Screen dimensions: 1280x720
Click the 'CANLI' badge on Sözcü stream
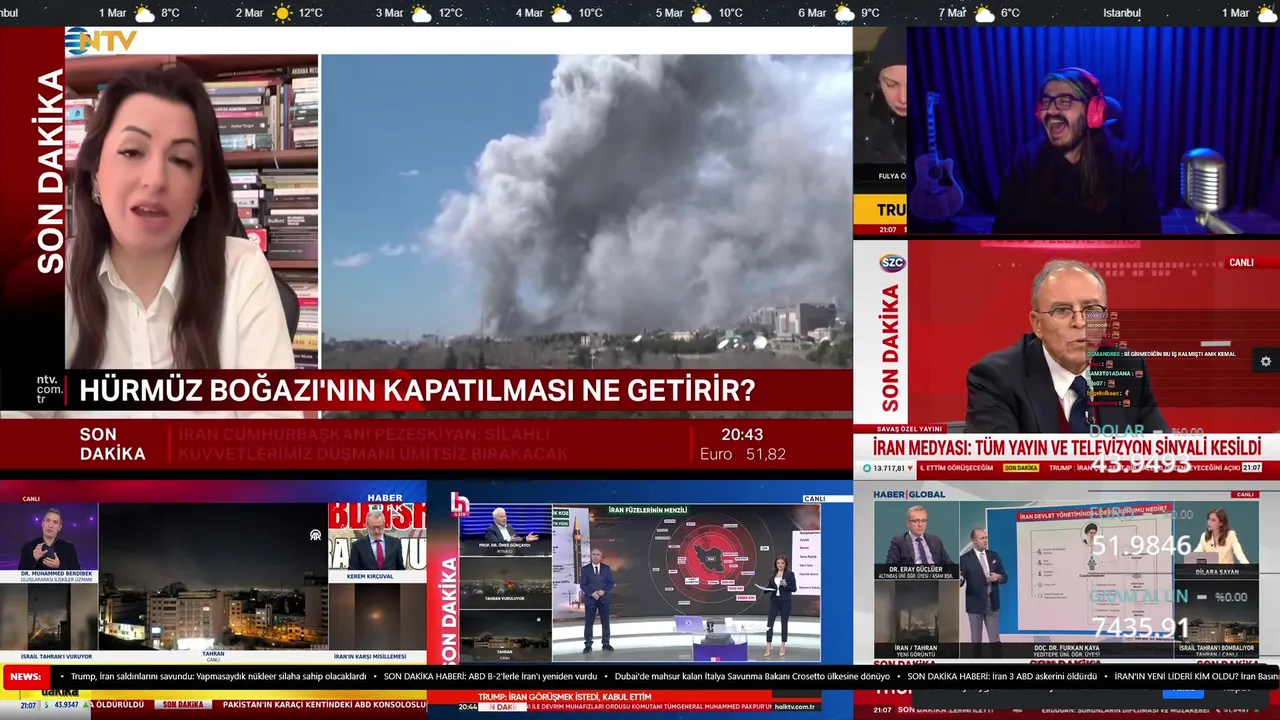coord(1241,263)
